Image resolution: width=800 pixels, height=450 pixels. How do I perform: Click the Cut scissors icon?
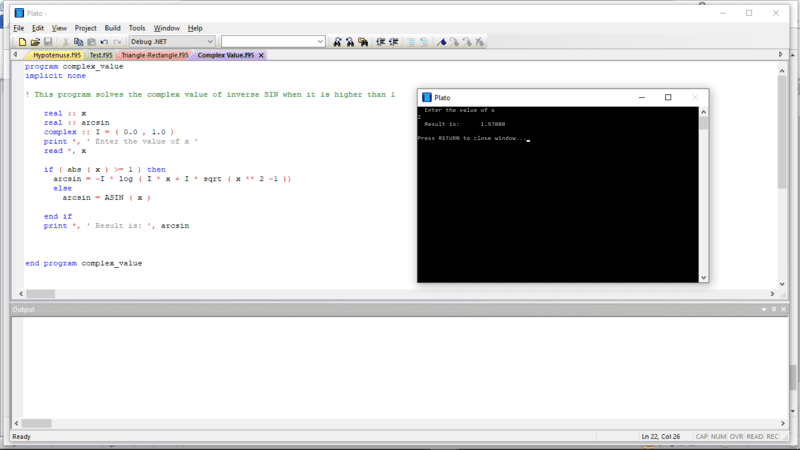[x=66, y=42]
